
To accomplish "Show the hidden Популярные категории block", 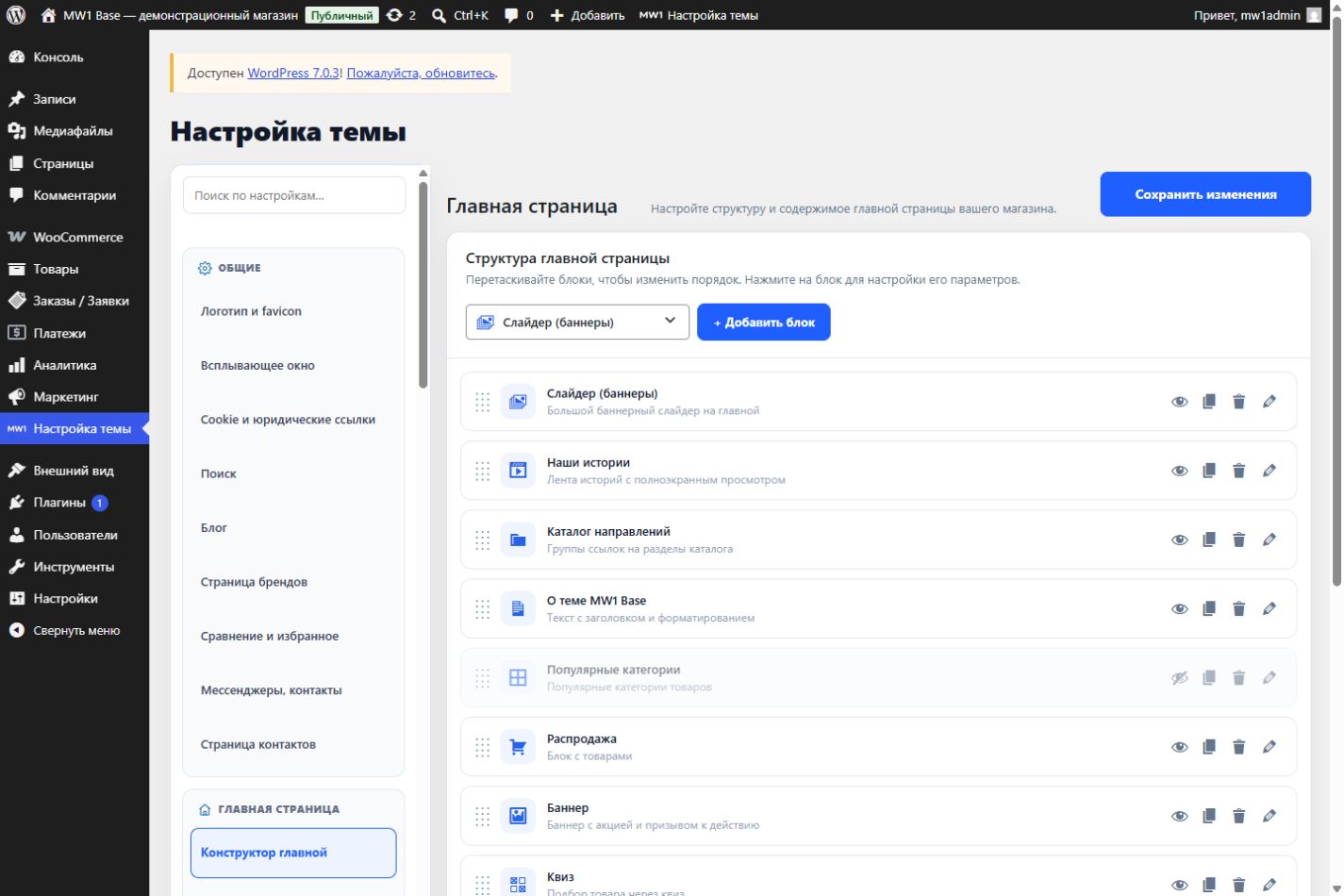I will (x=1179, y=677).
